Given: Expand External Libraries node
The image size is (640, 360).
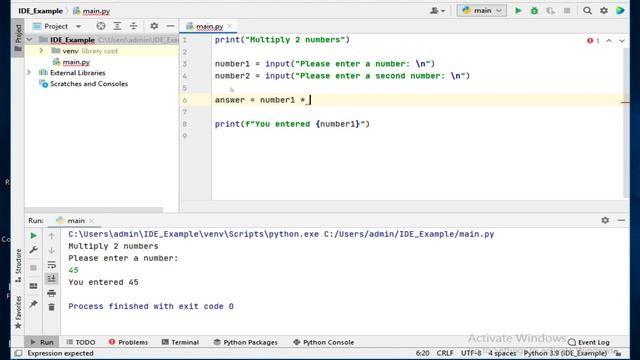Looking at the screenshot, I should pyautogui.click(x=29, y=73).
